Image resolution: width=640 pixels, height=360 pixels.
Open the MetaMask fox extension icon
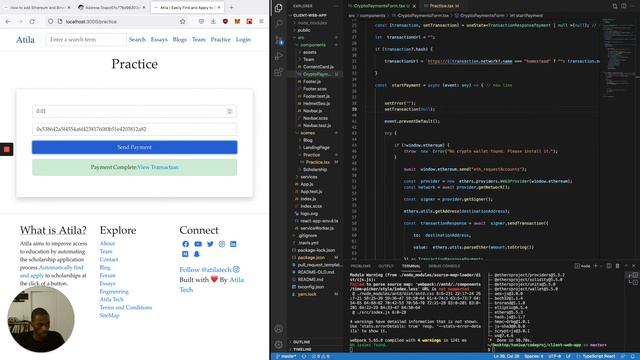(237, 21)
